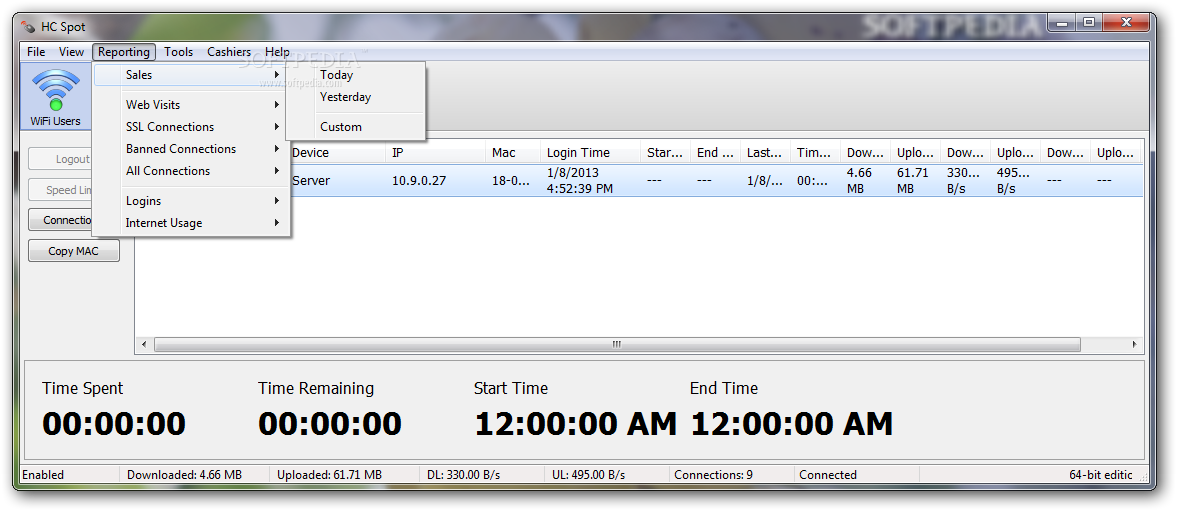Open the Tools menu
The image size is (1177, 511).
(x=179, y=52)
